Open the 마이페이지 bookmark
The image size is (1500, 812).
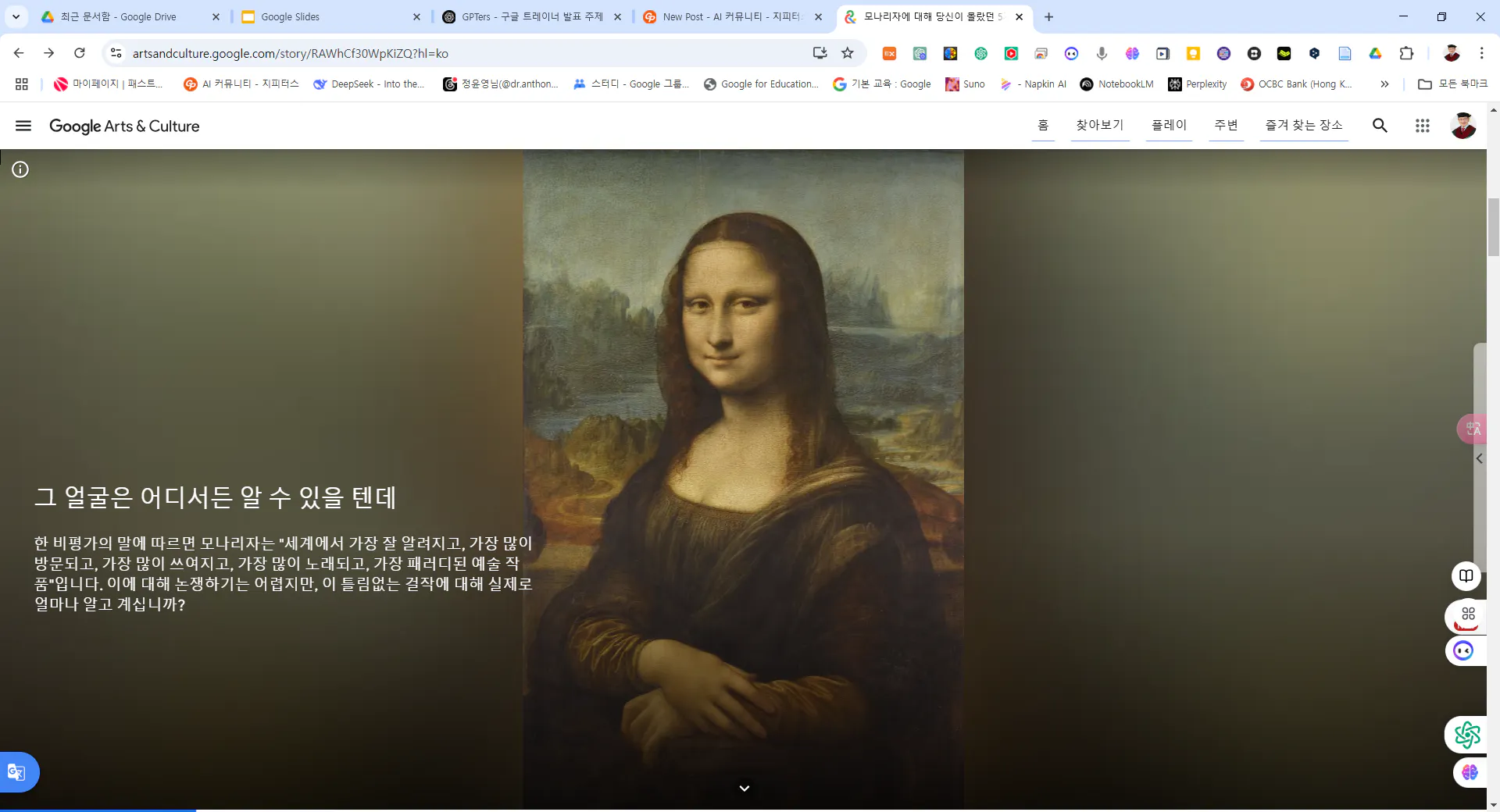109,84
